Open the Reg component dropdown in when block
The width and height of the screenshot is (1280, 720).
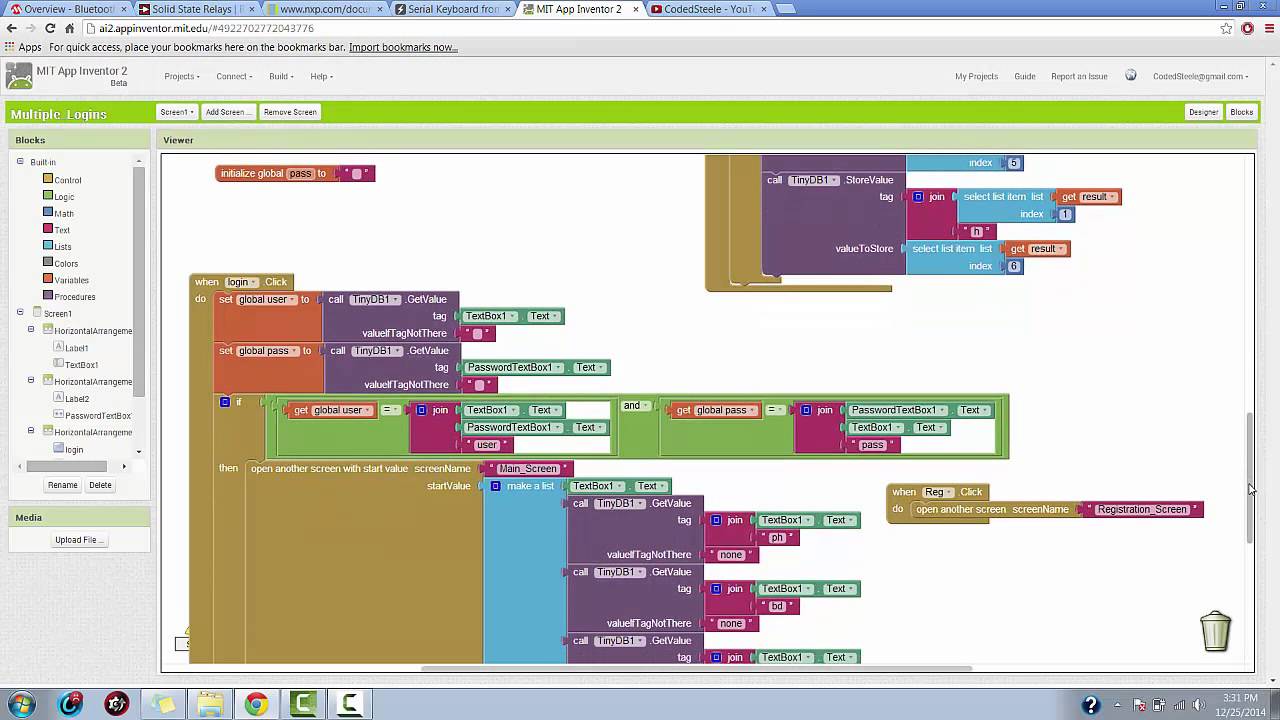pos(937,492)
